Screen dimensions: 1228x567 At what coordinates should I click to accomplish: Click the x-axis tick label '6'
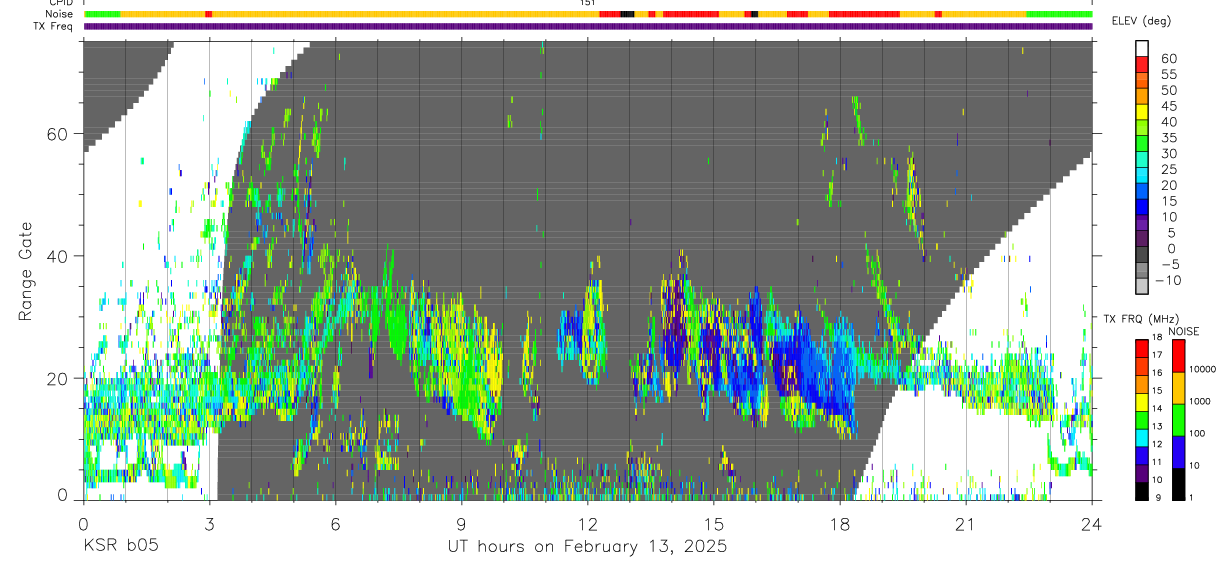(x=335, y=524)
